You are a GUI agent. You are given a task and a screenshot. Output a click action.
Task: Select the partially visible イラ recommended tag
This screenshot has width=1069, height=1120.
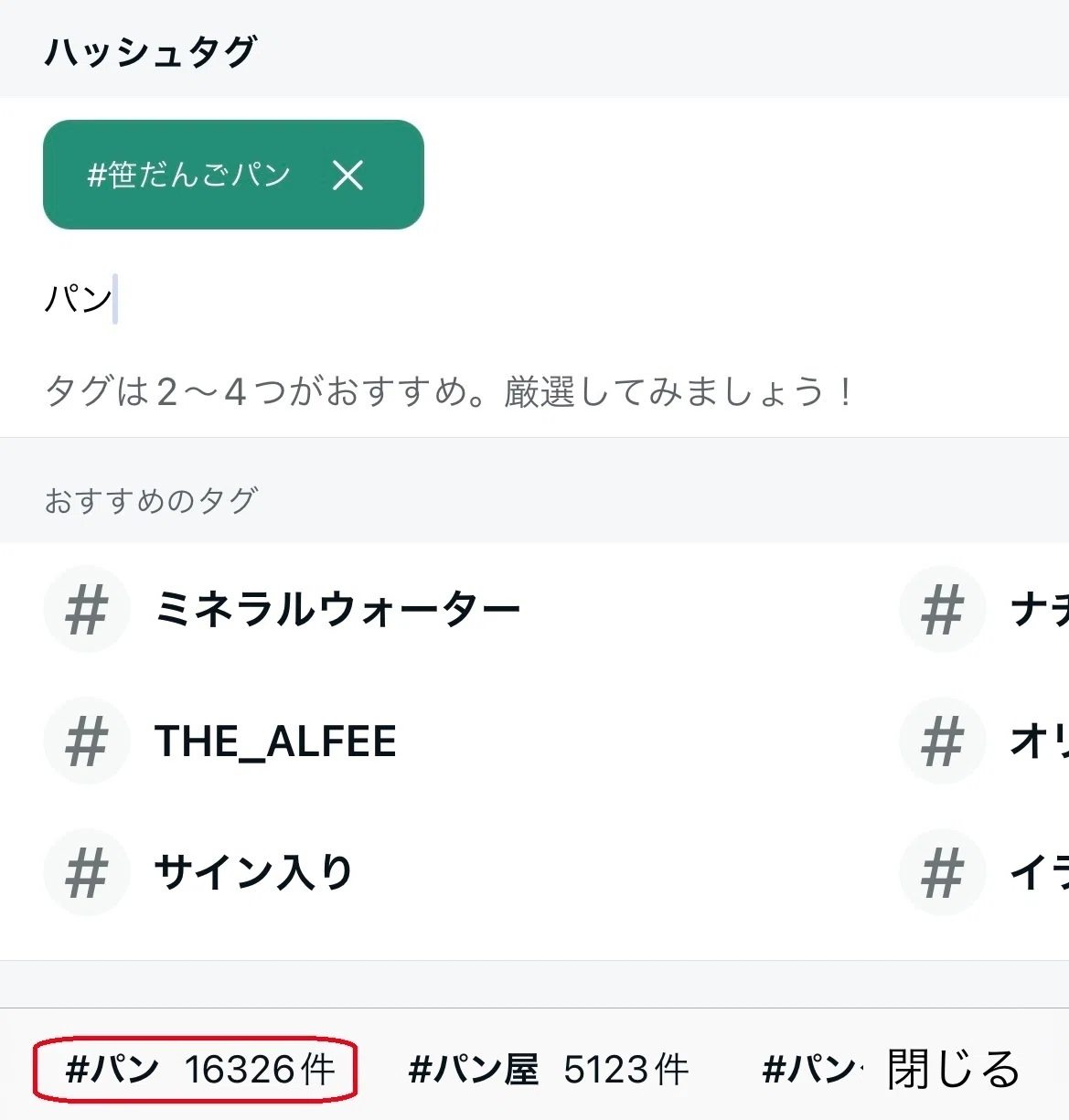pos(1039,872)
